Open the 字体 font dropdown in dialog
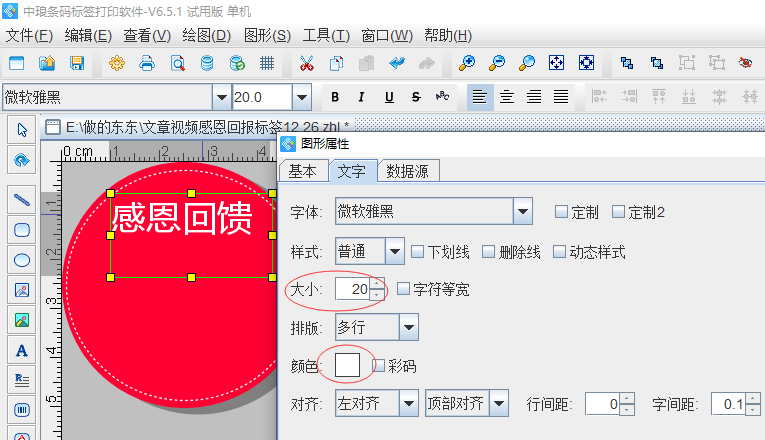Screen dimensions: 765x440 point(523,211)
